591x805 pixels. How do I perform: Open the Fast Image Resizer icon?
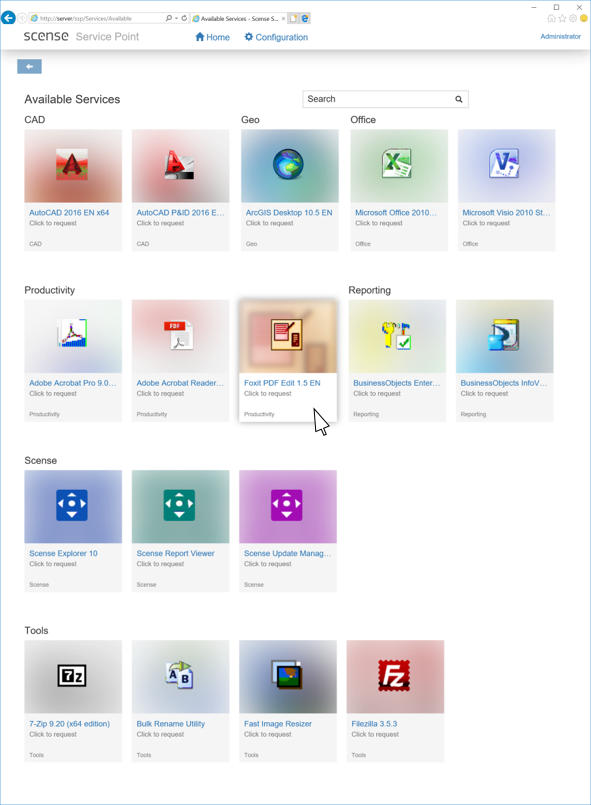pyautogui.click(x=287, y=675)
